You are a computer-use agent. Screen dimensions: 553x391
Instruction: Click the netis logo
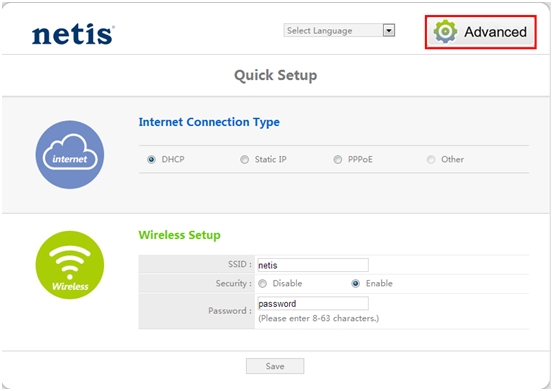coord(73,34)
